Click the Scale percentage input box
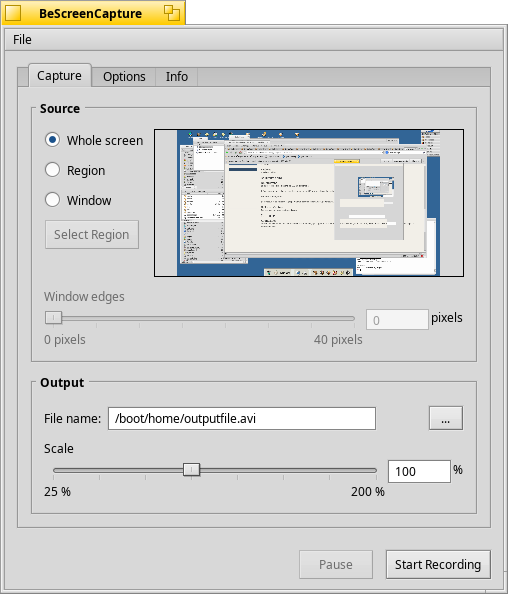The width and height of the screenshot is (508, 594). (x=419, y=472)
